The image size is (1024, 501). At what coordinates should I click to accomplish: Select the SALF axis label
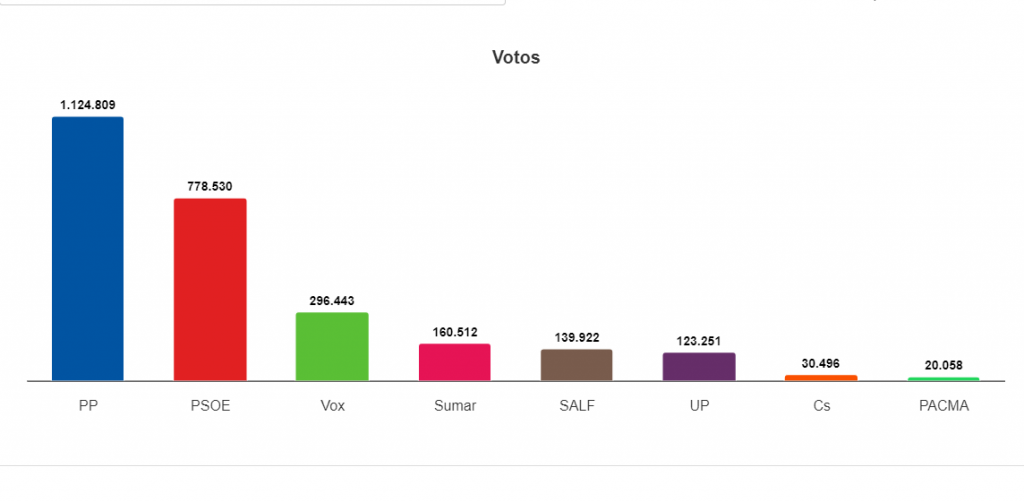[576, 406]
